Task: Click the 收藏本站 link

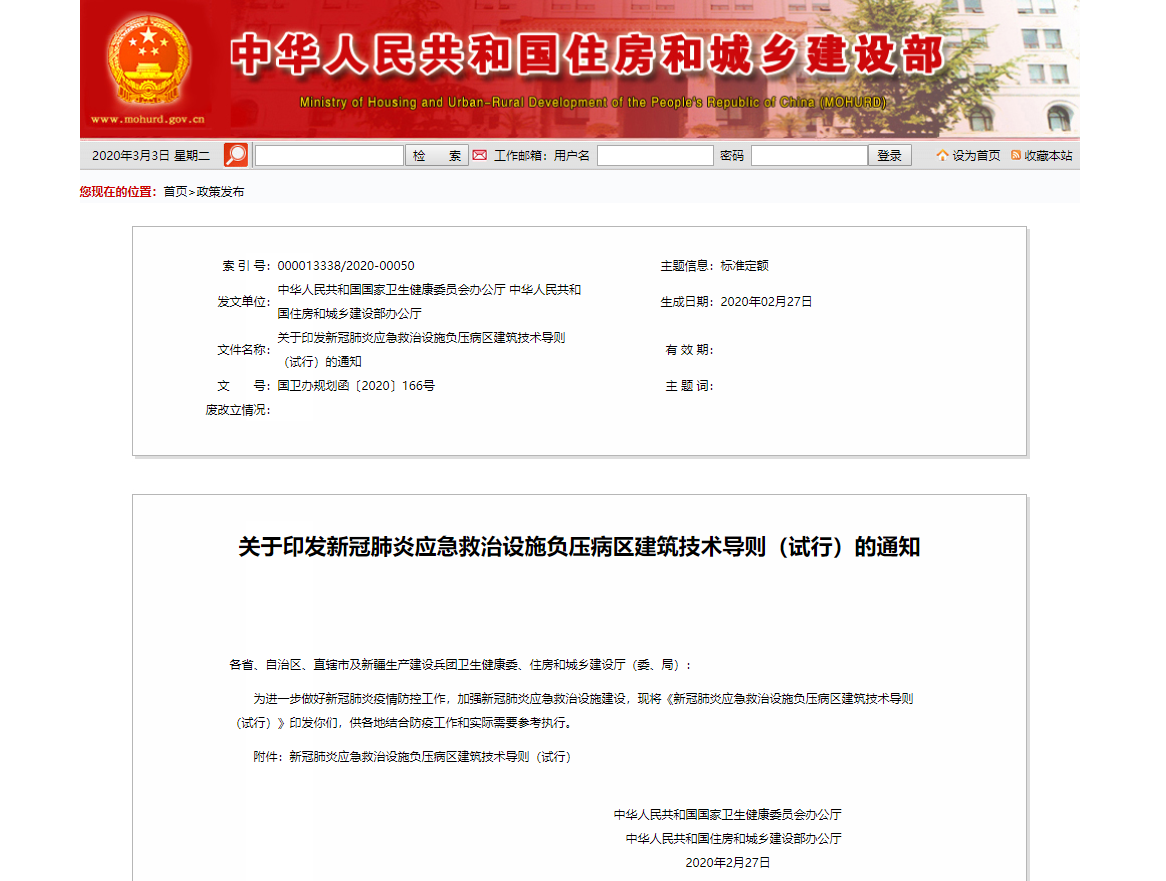Action: coord(1048,155)
